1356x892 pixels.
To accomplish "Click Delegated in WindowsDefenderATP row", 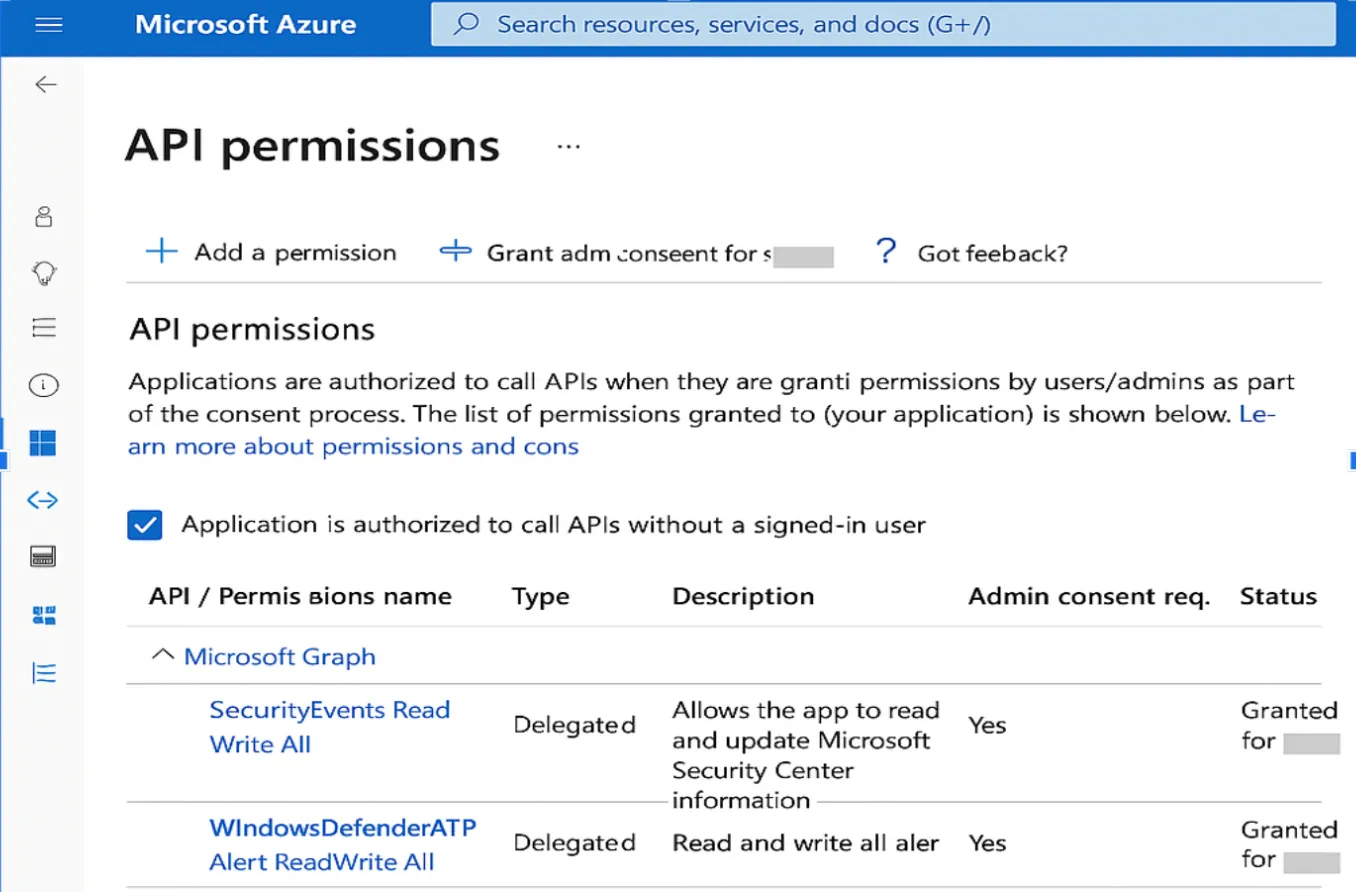I will pos(574,843).
